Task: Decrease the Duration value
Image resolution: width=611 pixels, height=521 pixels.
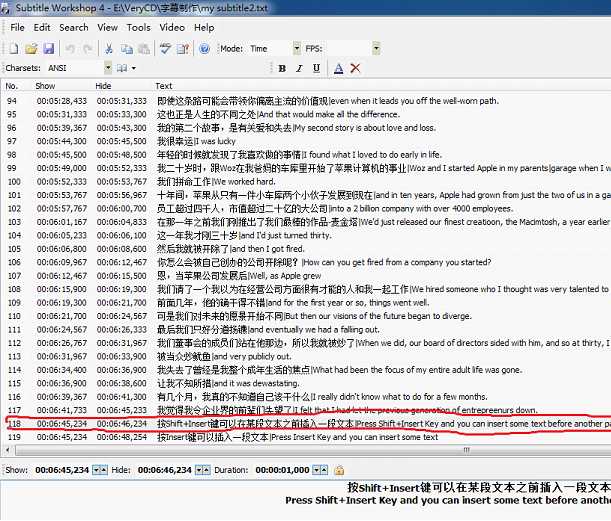Action: (317, 470)
